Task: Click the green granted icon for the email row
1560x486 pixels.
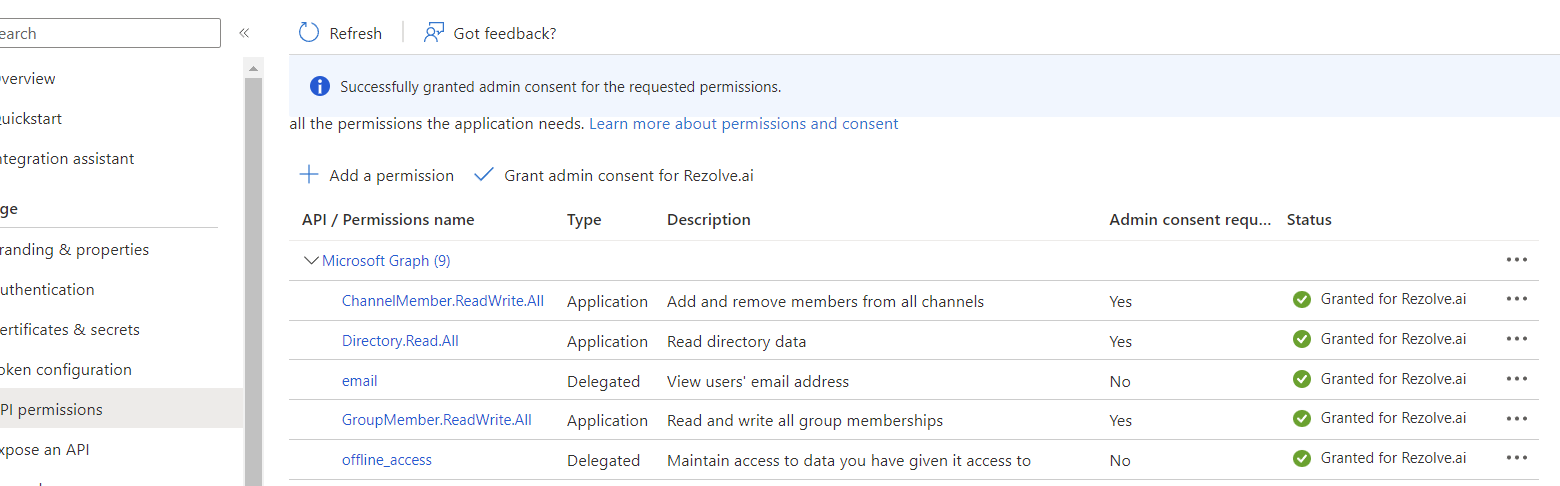Action: click(1301, 379)
